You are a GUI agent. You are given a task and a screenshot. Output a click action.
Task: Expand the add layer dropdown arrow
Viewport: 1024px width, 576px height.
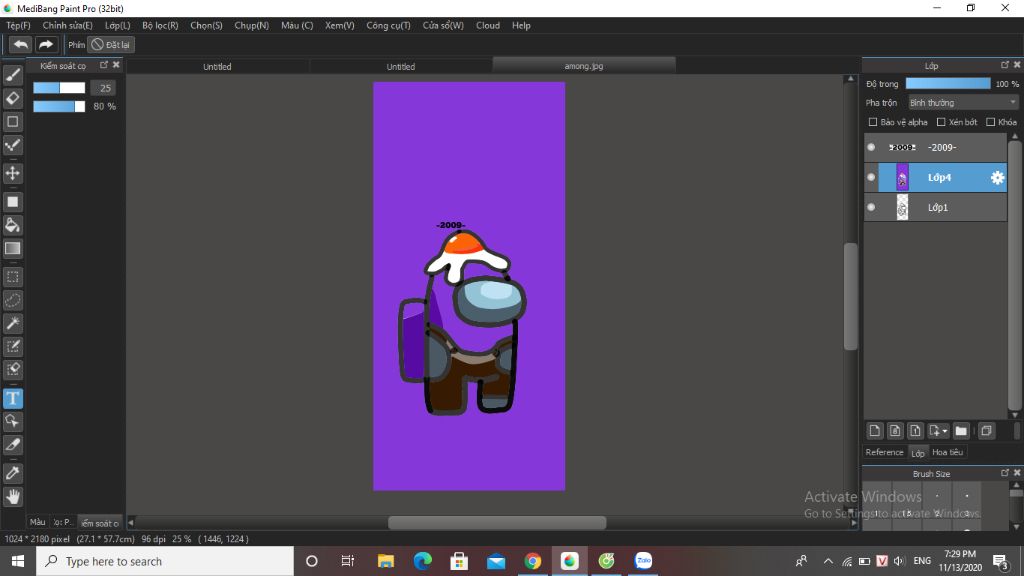coord(944,431)
